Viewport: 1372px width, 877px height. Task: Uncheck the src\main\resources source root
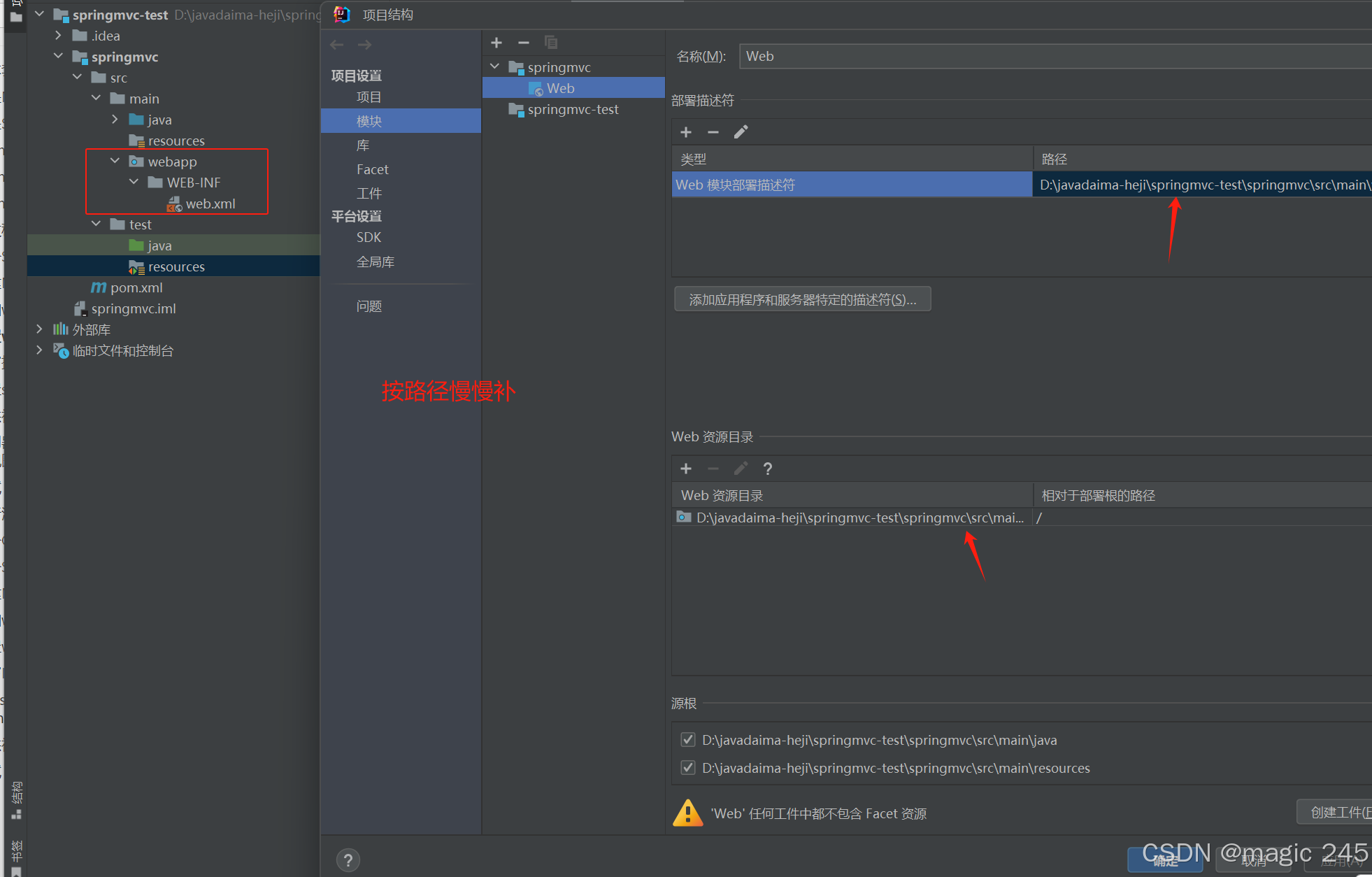pyautogui.click(x=688, y=768)
